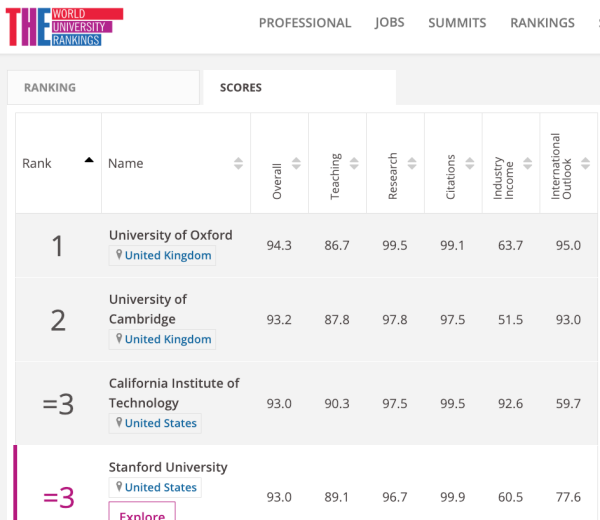The image size is (600, 520).
Task: Click Oxford citations score 99.1
Action: click(x=452, y=245)
